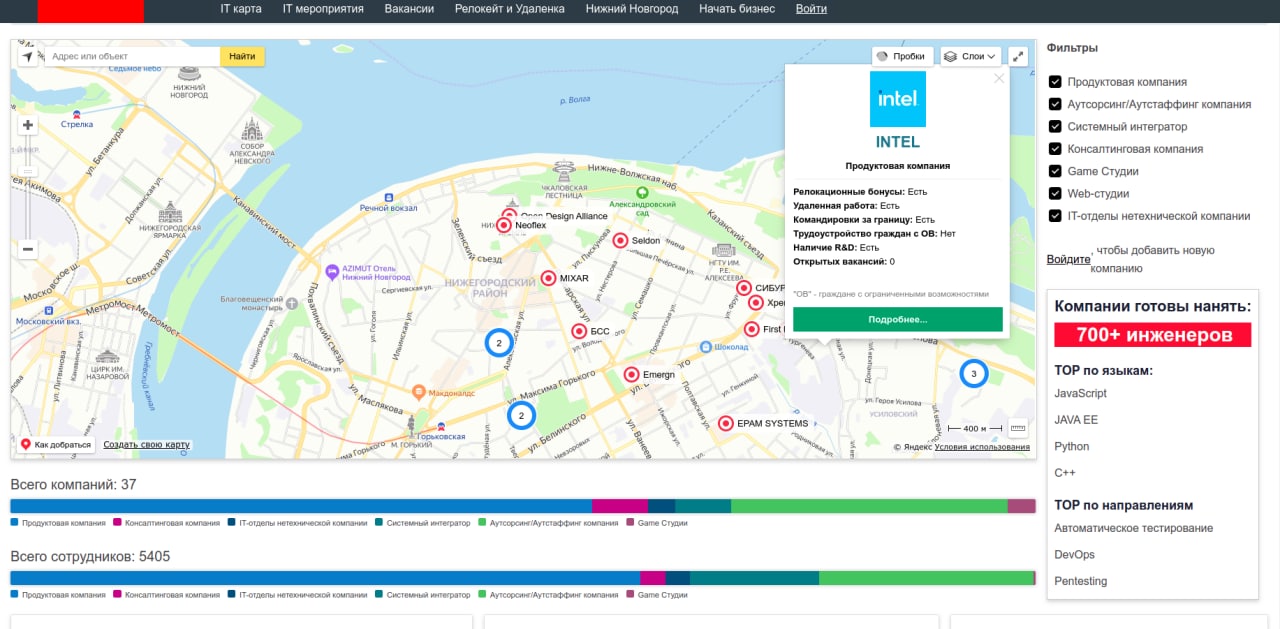The width and height of the screenshot is (1280, 629).
Task: Open the Слои layers dropdown
Action: tap(971, 57)
